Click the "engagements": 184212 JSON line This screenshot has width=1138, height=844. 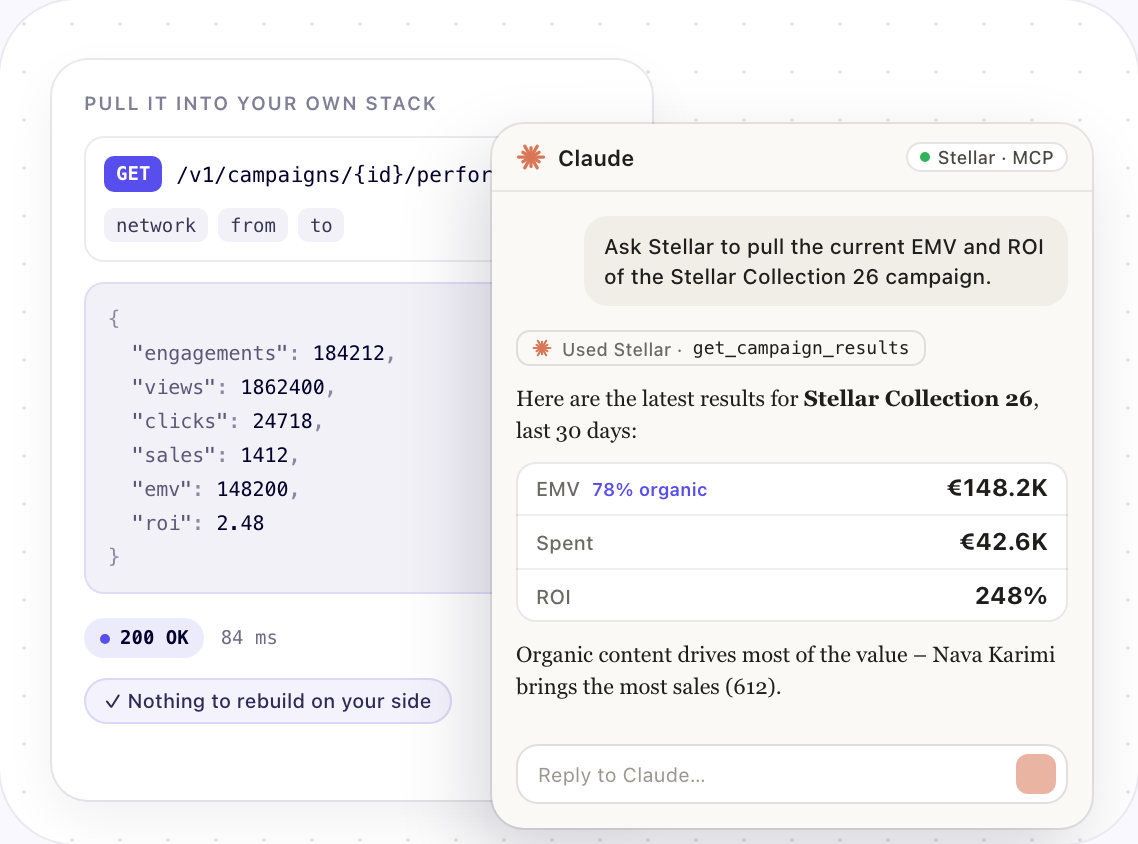(x=263, y=353)
